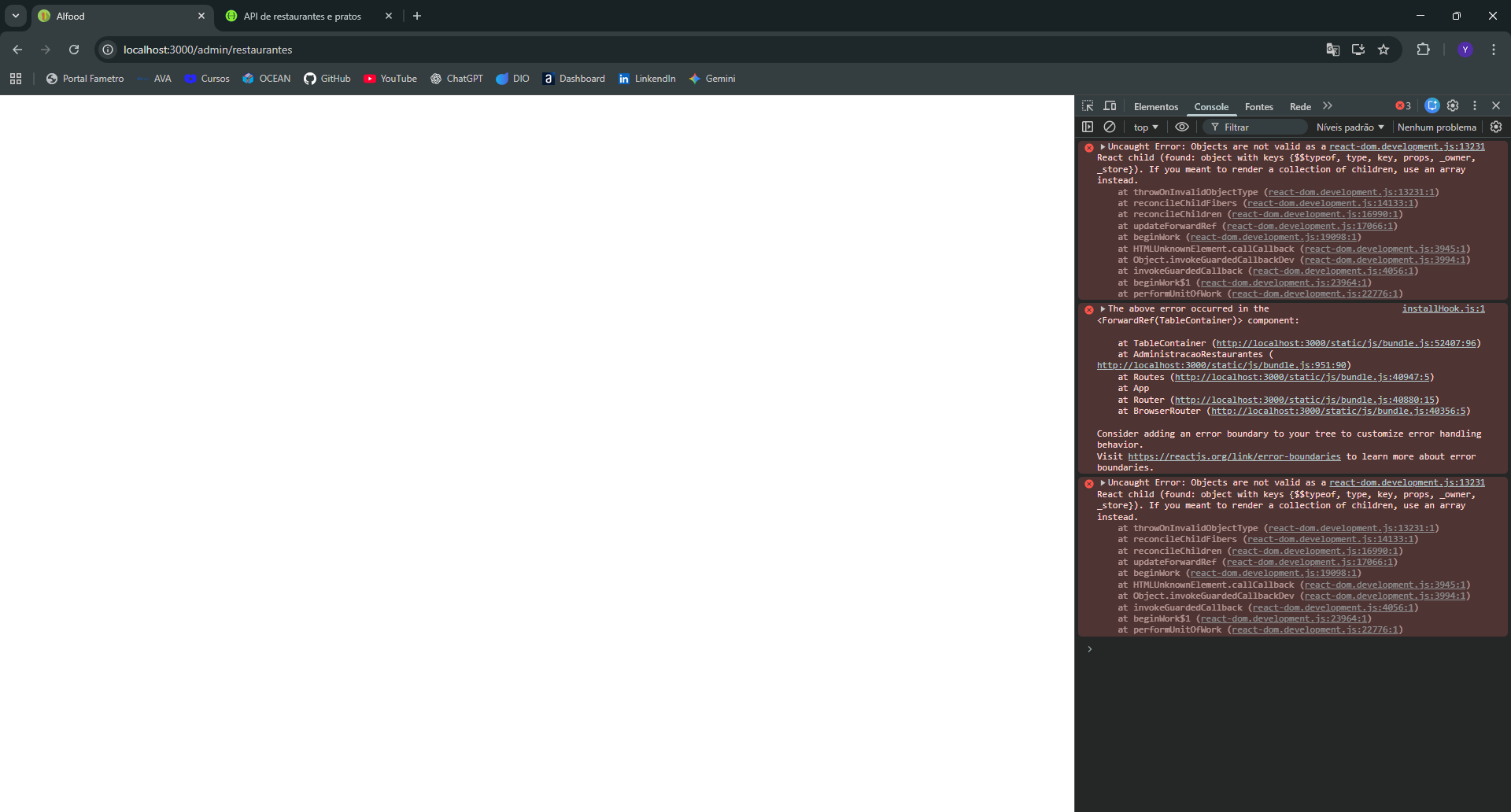Open the Chrome menu dots

pos(1494,50)
